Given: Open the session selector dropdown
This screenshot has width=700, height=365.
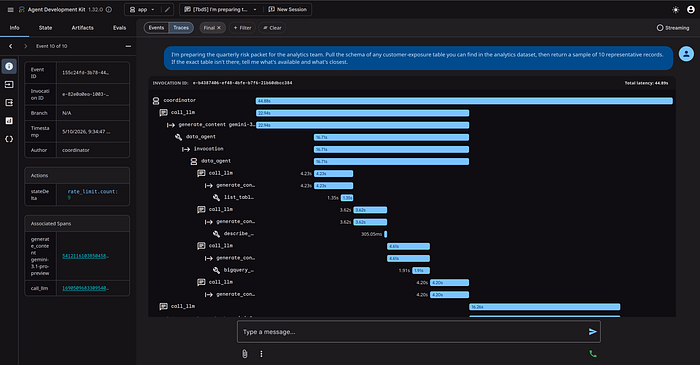Looking at the screenshot, I should [221, 9].
